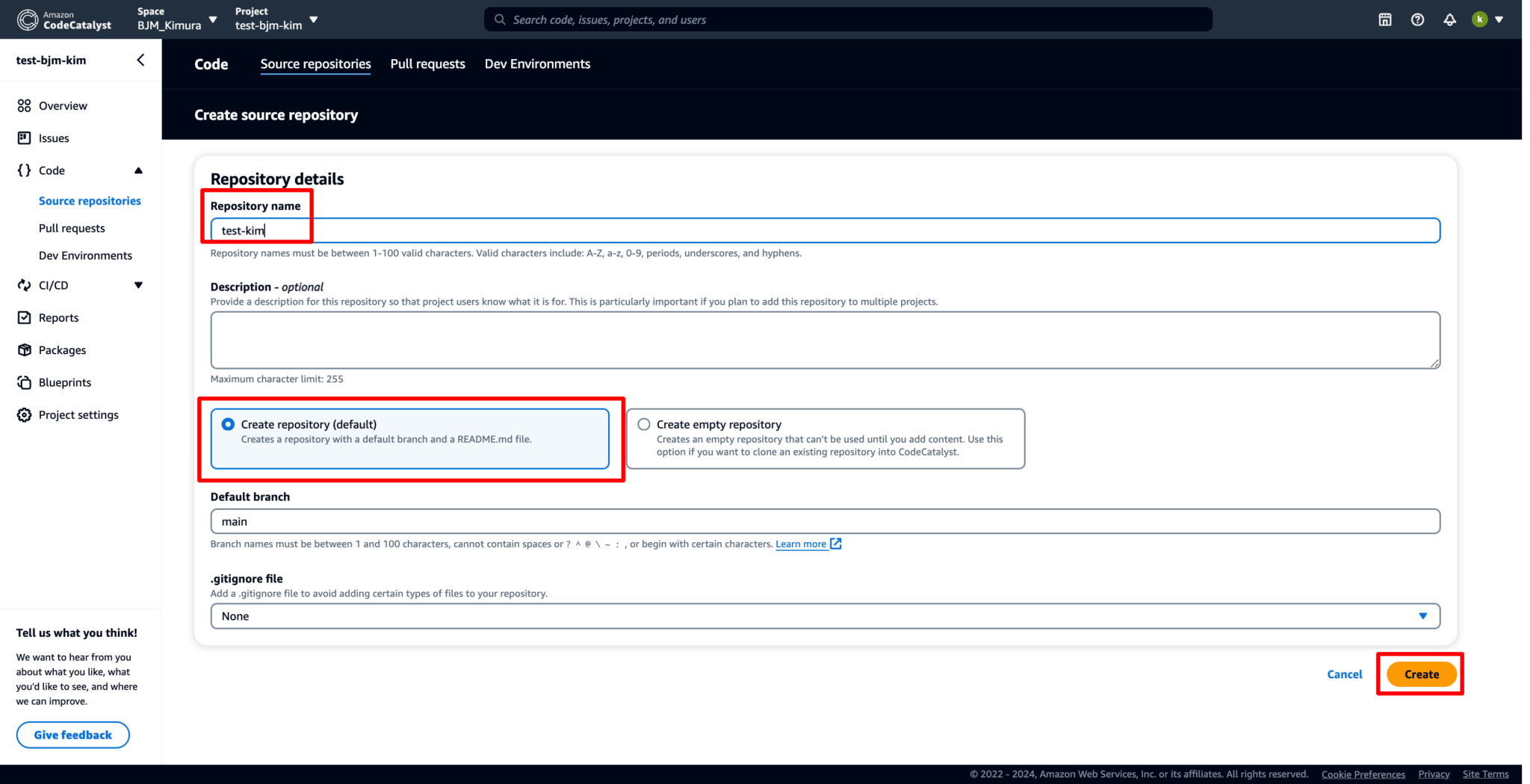This screenshot has height=784, width=1530.
Task: Open the Dev Environments tab
Action: point(536,63)
